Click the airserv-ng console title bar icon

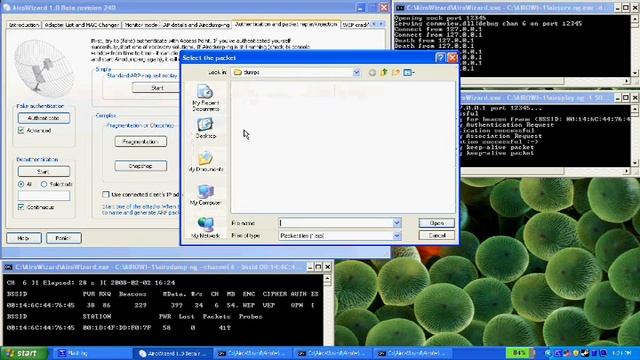pyautogui.click(x=400, y=8)
